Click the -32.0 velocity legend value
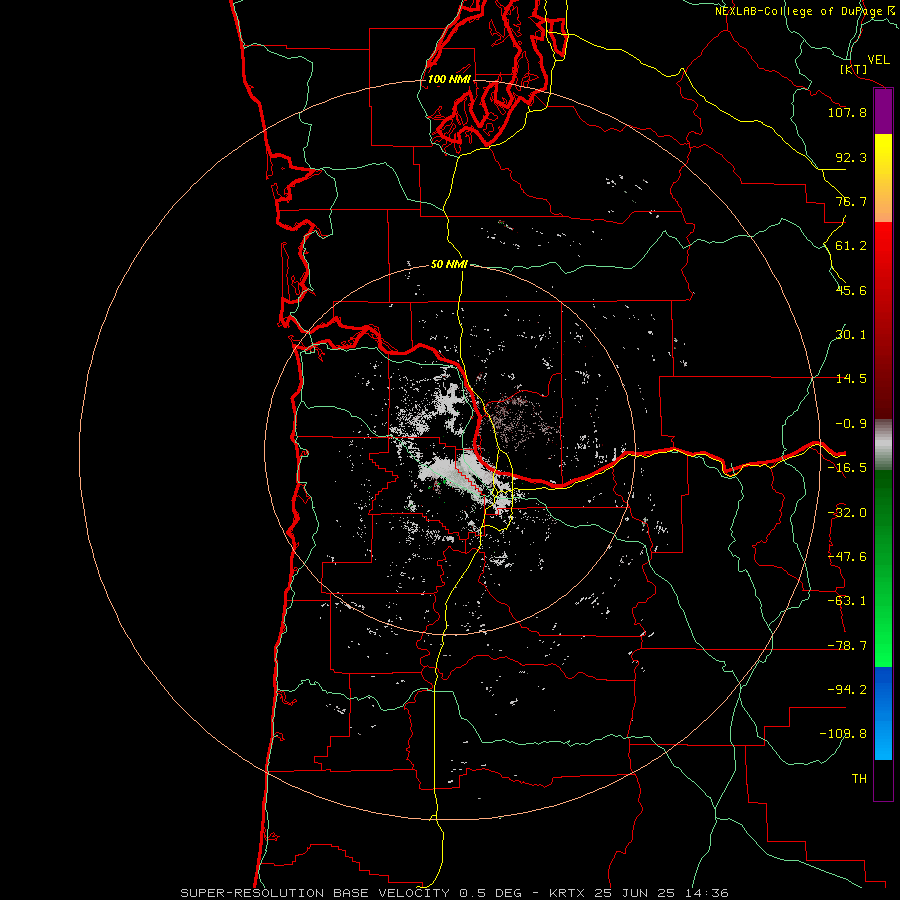Viewport: 900px width, 900px height. (x=847, y=513)
